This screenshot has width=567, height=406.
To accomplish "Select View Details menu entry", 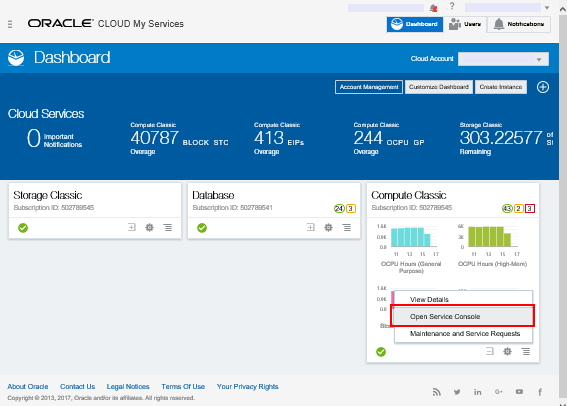I will click(463, 299).
